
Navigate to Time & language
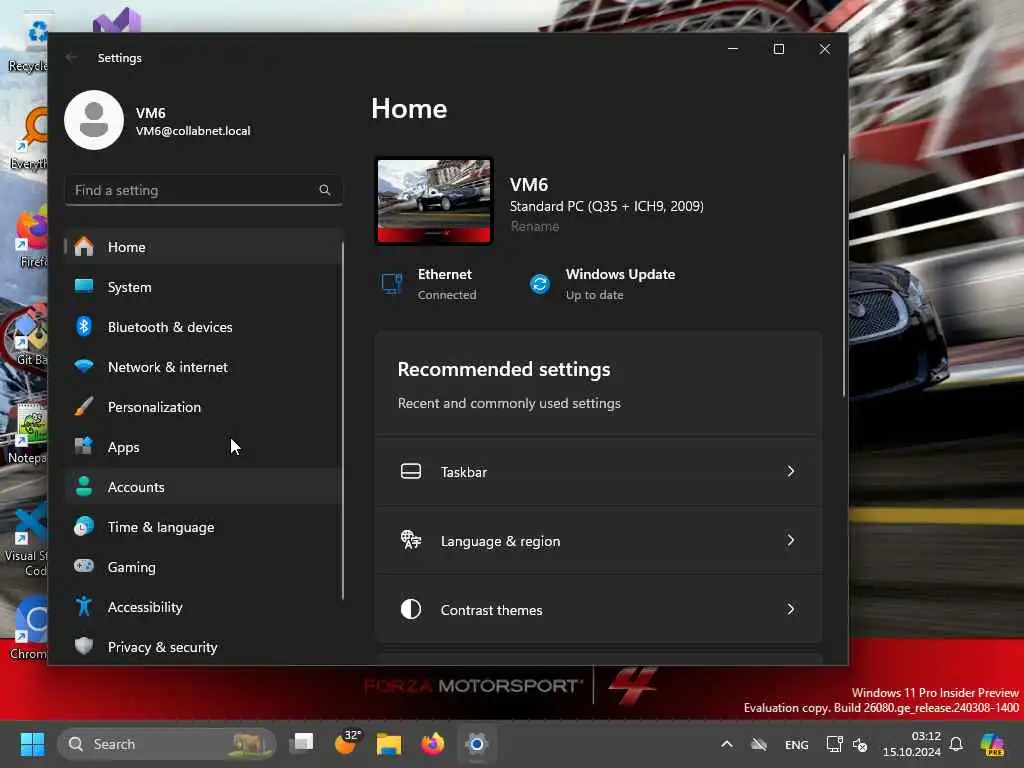tap(204, 527)
